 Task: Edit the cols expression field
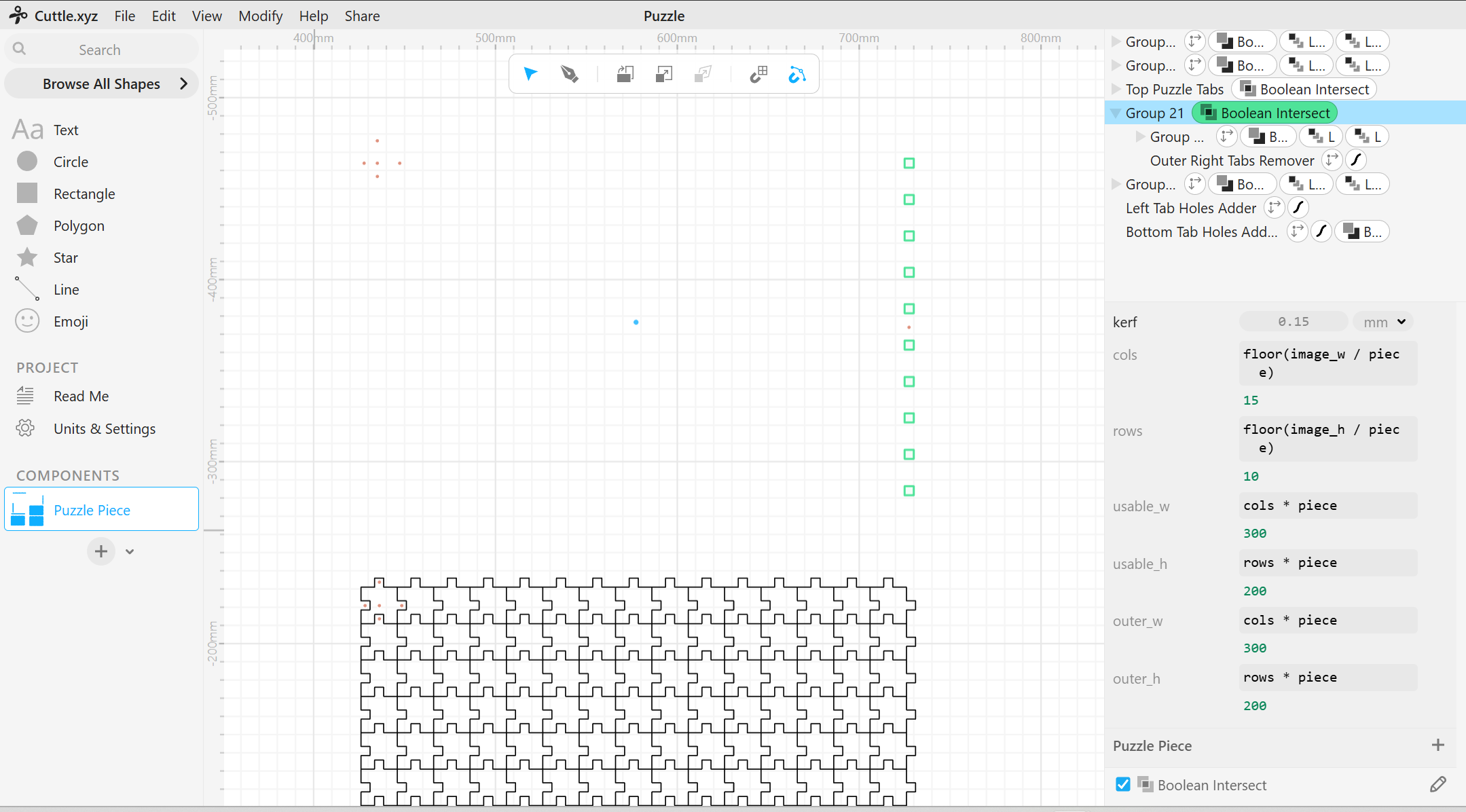pos(1327,363)
